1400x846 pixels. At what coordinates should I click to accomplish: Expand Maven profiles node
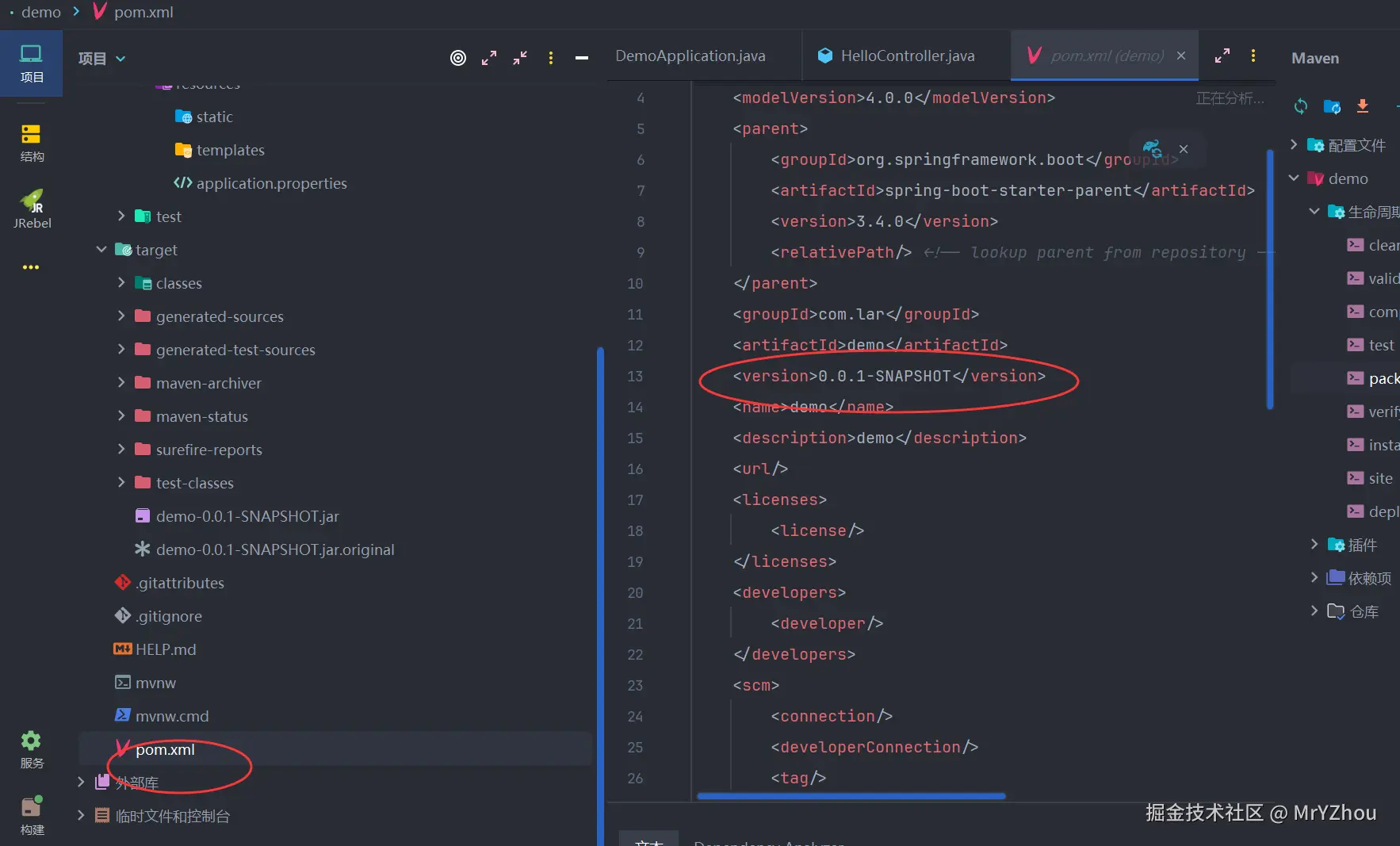pyautogui.click(x=1294, y=144)
